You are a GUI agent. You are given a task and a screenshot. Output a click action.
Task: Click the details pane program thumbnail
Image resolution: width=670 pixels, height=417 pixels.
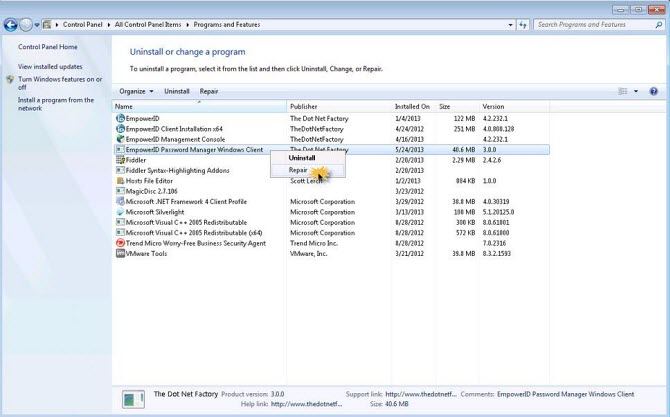(x=133, y=399)
